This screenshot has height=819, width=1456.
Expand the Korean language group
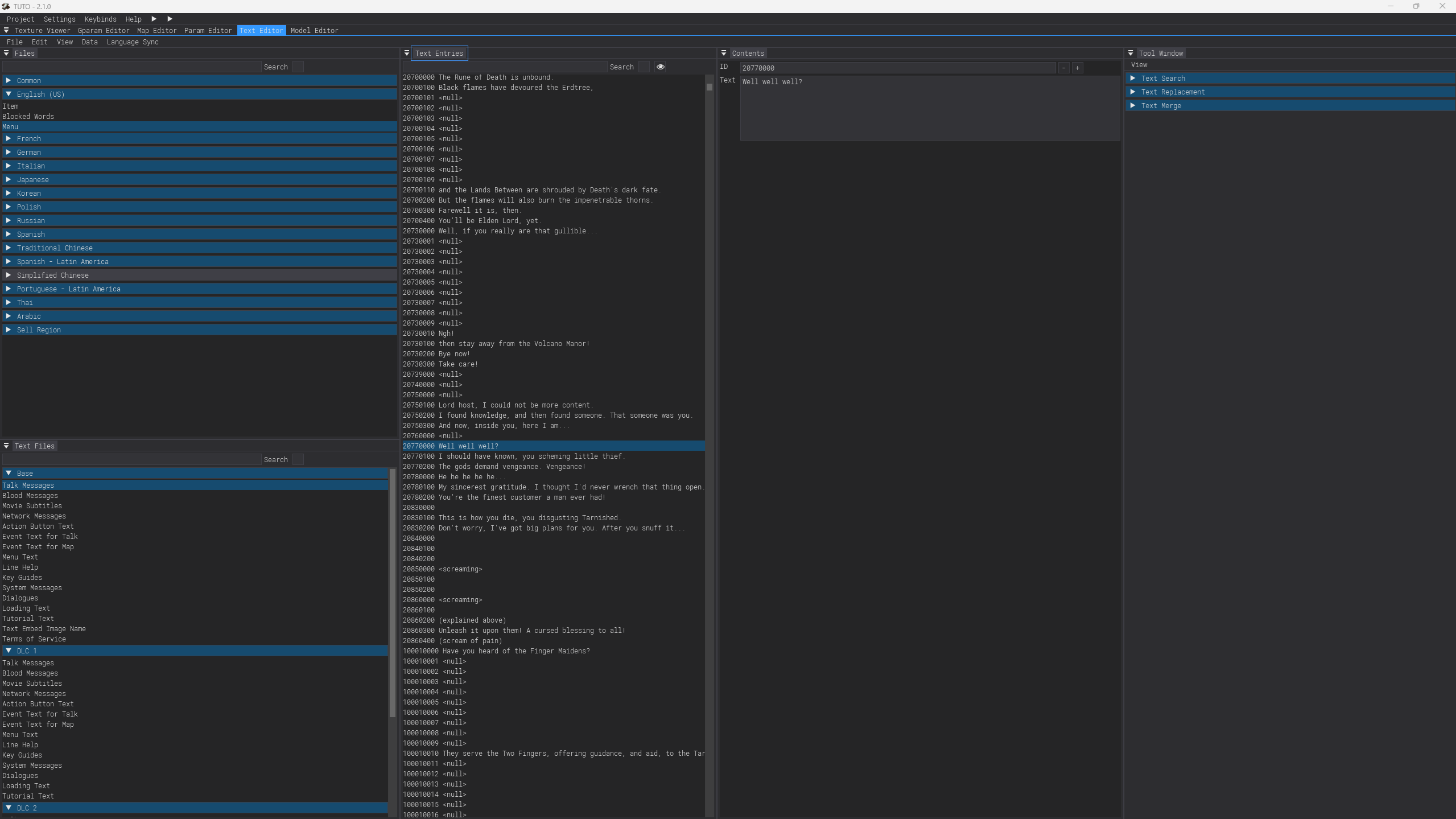[200, 194]
